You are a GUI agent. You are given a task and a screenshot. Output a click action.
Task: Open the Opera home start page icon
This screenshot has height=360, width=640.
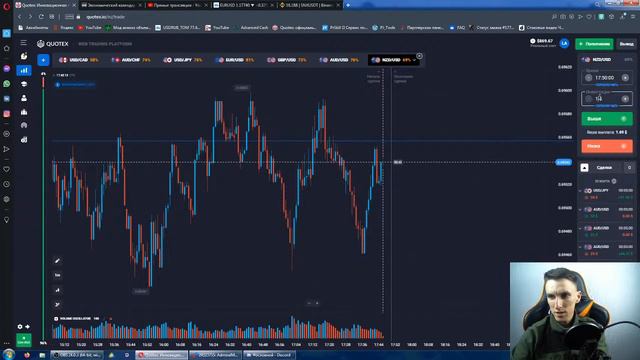[7, 49]
